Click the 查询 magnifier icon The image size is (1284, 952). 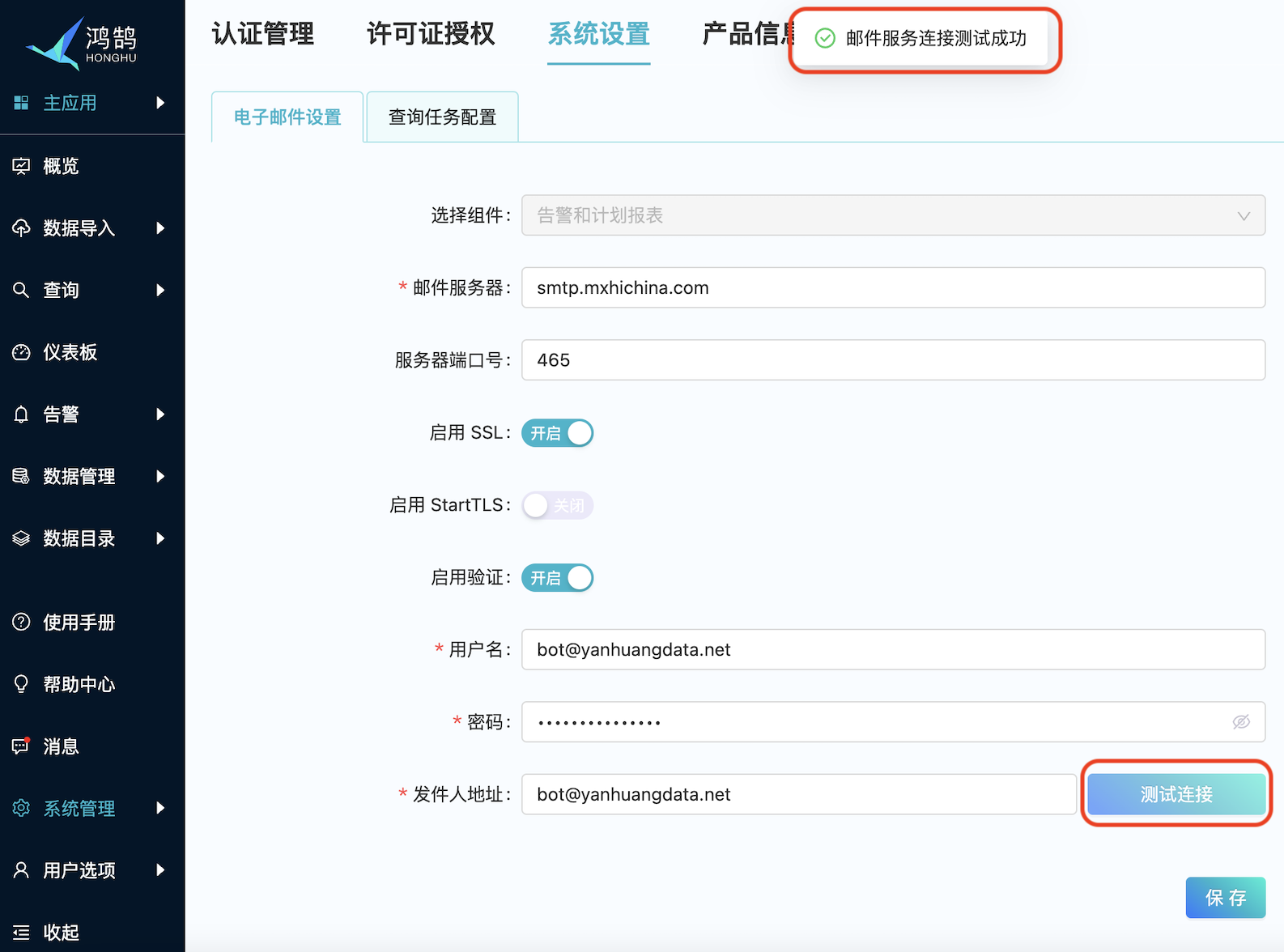click(x=21, y=290)
